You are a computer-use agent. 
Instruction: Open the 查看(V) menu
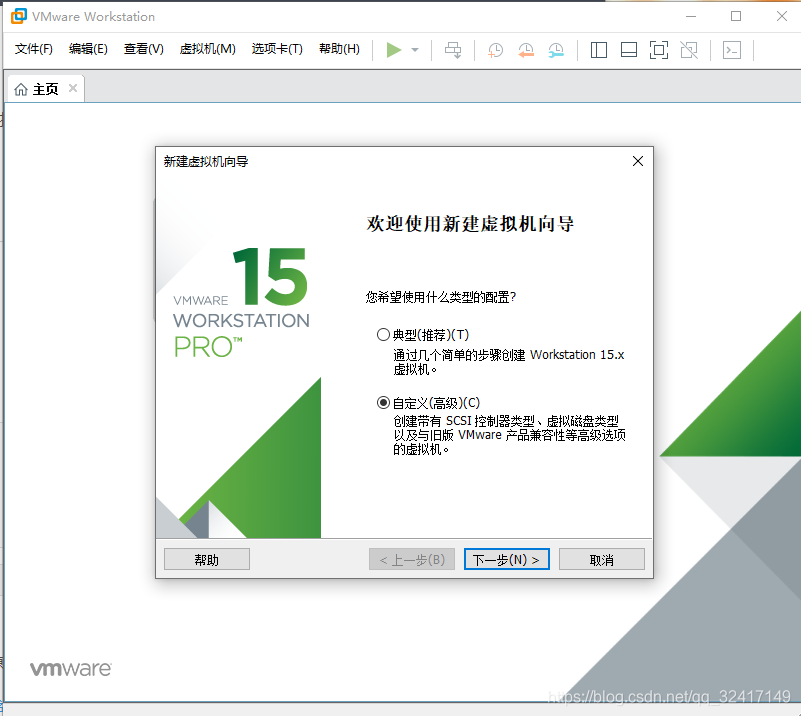[144, 49]
